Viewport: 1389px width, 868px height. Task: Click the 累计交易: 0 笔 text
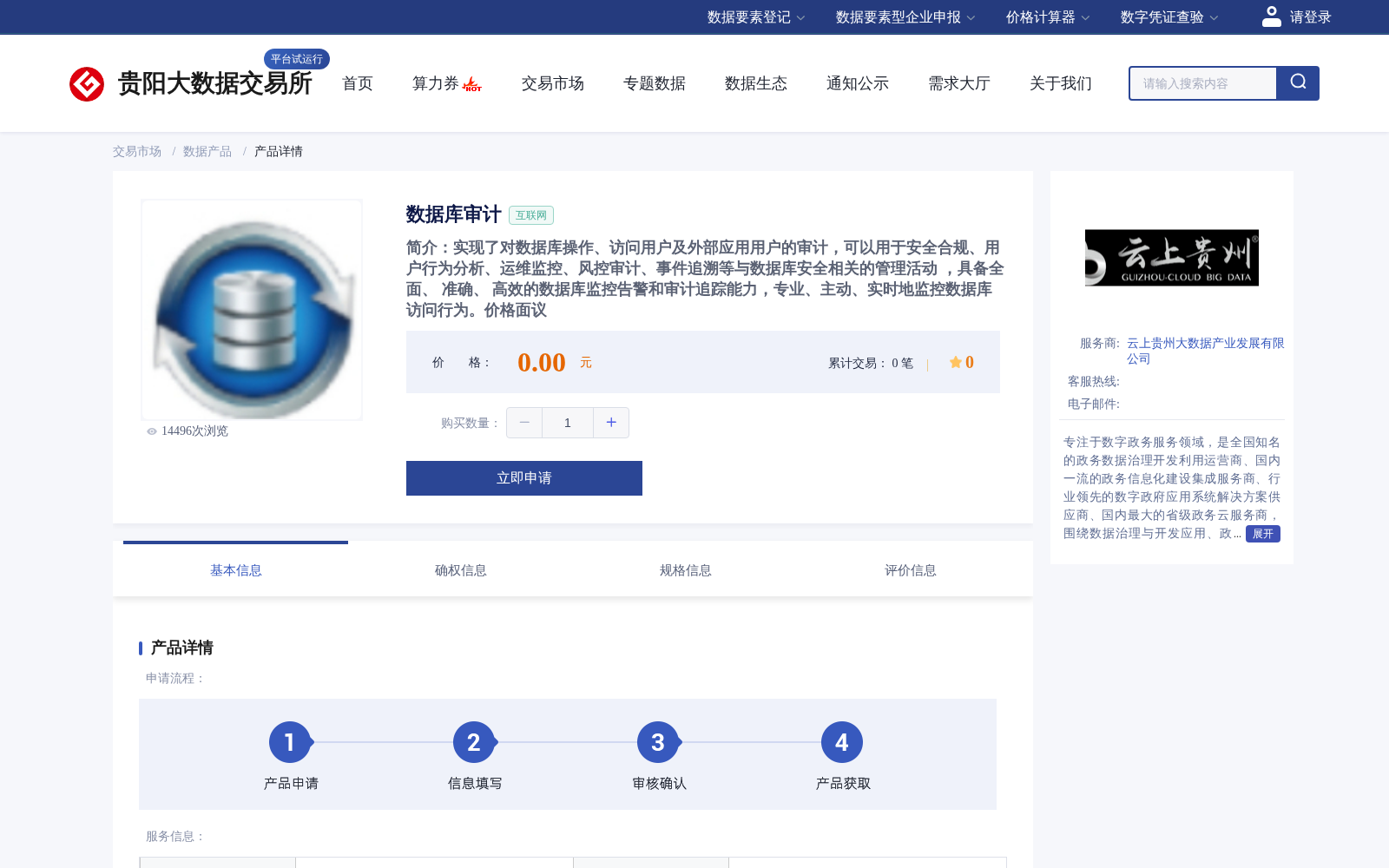pos(871,363)
